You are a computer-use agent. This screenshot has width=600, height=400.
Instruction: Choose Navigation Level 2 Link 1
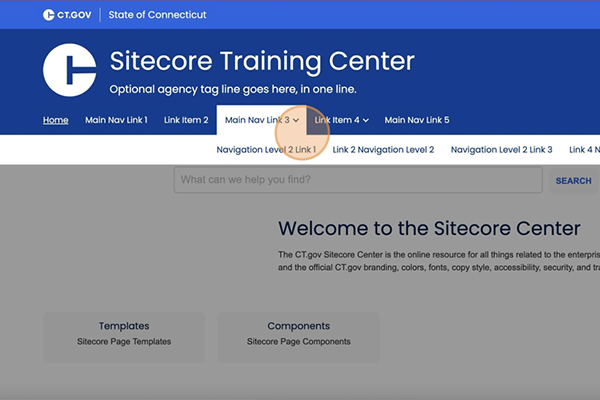266,150
